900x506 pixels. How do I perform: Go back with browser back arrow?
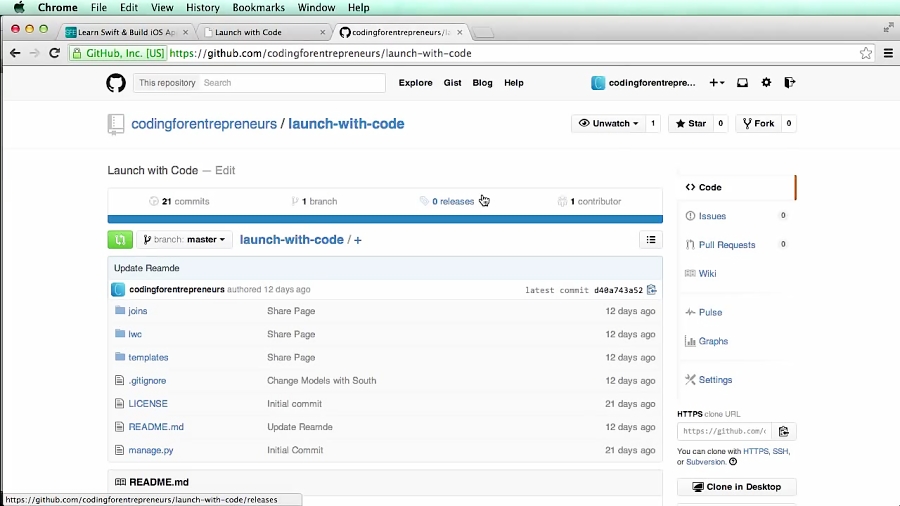click(15, 53)
